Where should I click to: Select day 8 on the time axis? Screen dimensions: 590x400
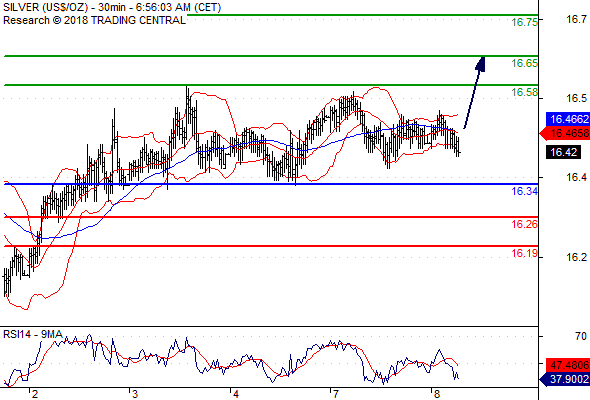pos(436,394)
